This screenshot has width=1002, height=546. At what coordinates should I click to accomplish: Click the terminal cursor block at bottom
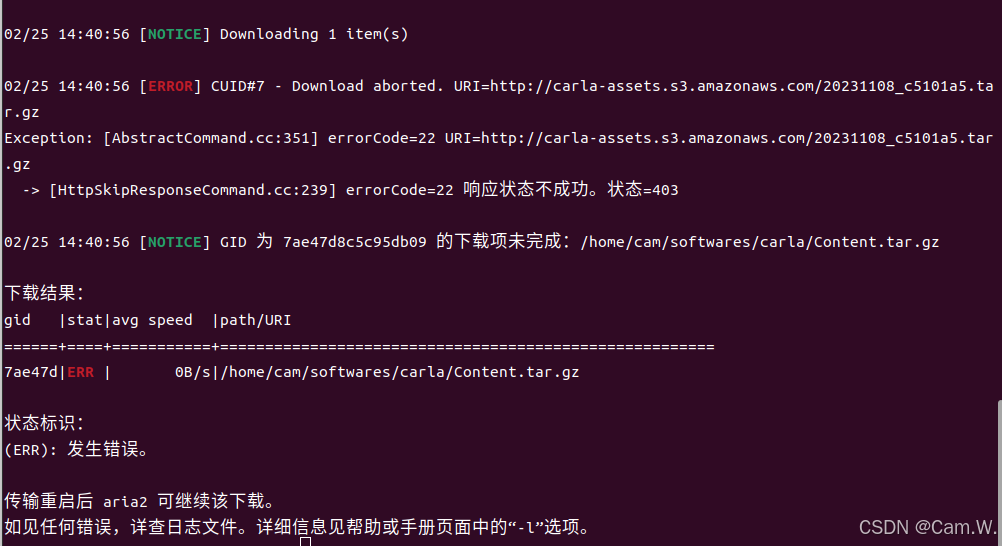pos(305,542)
